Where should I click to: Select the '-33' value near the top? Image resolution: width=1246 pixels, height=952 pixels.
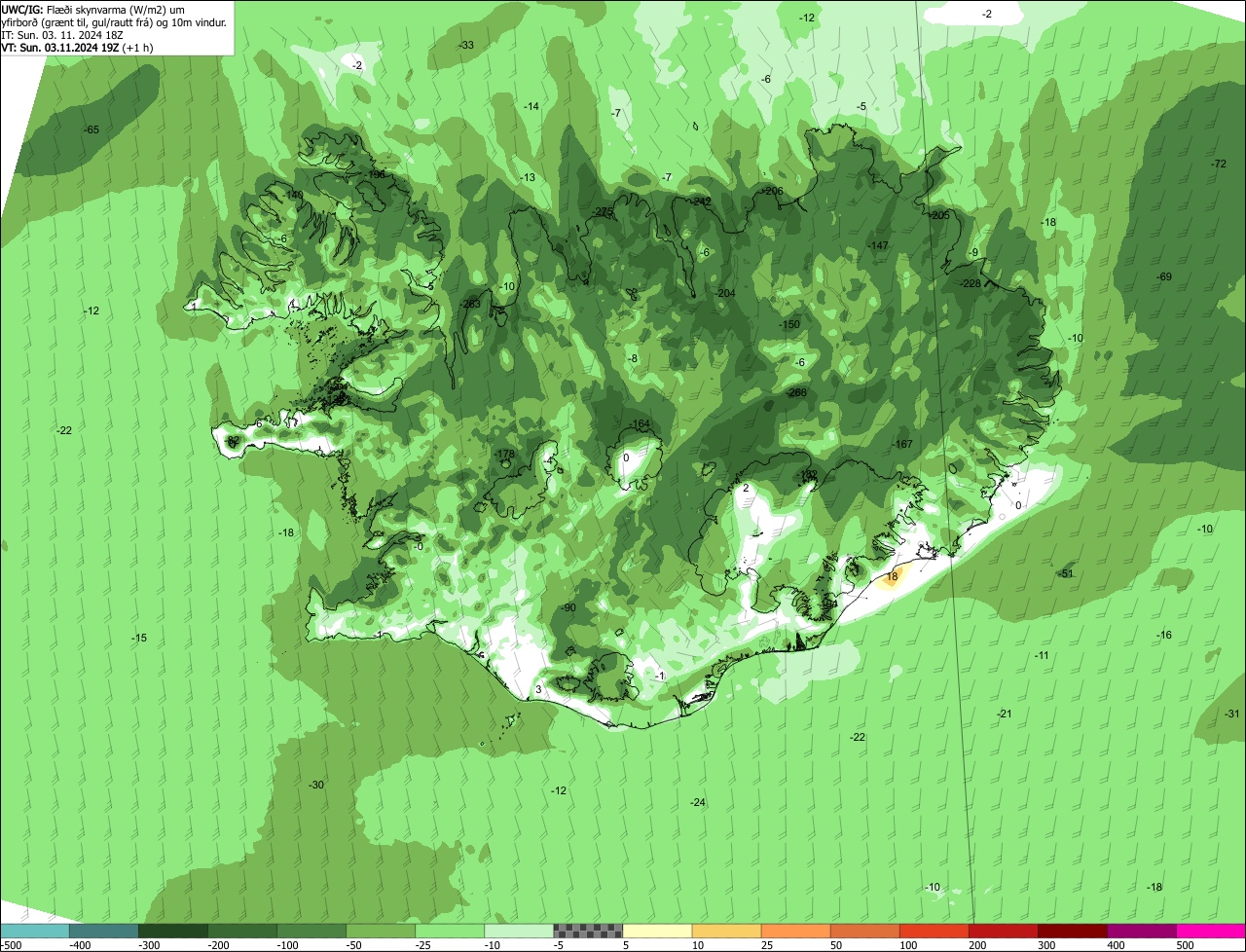point(466,45)
